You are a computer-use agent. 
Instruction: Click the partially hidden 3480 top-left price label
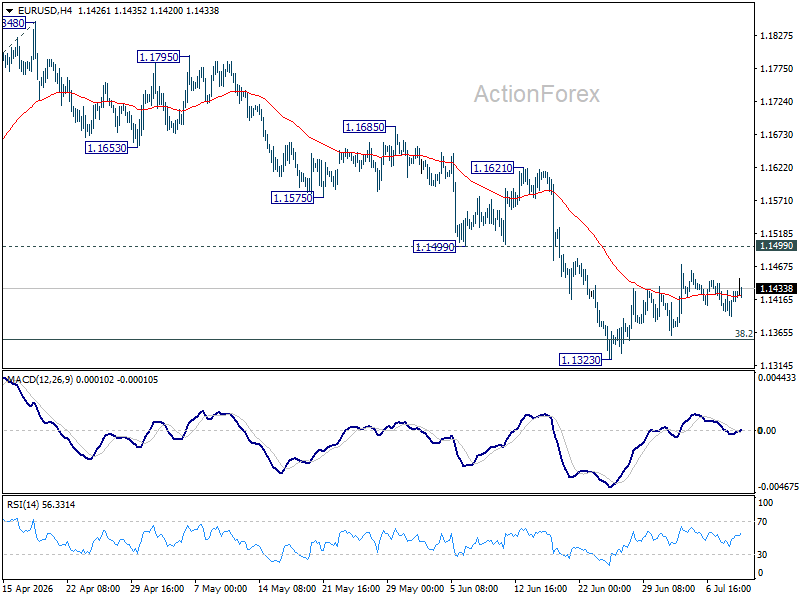(14, 23)
